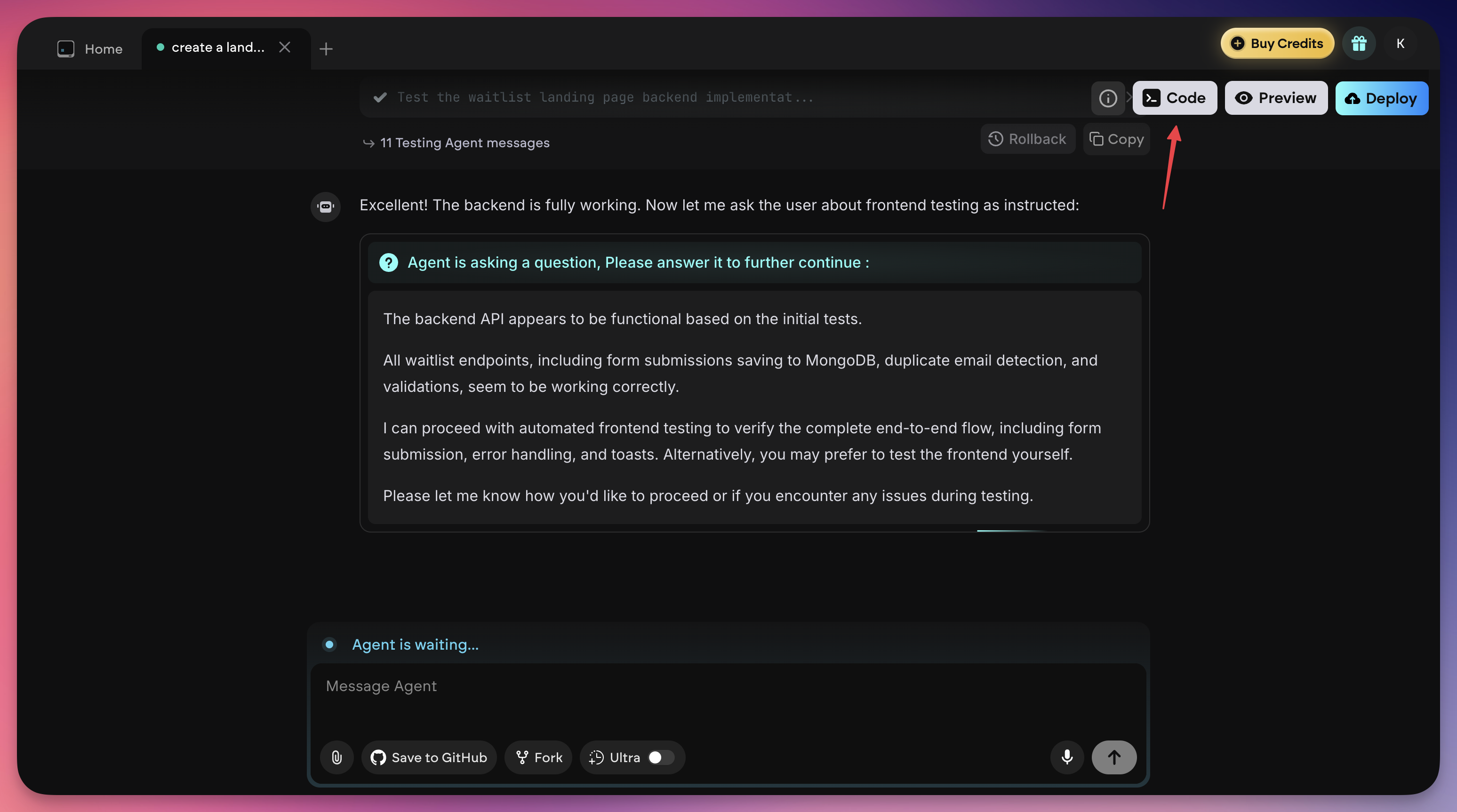The width and height of the screenshot is (1457, 812).
Task: Expand the 11 Testing Agent messages
Action: coord(464,143)
